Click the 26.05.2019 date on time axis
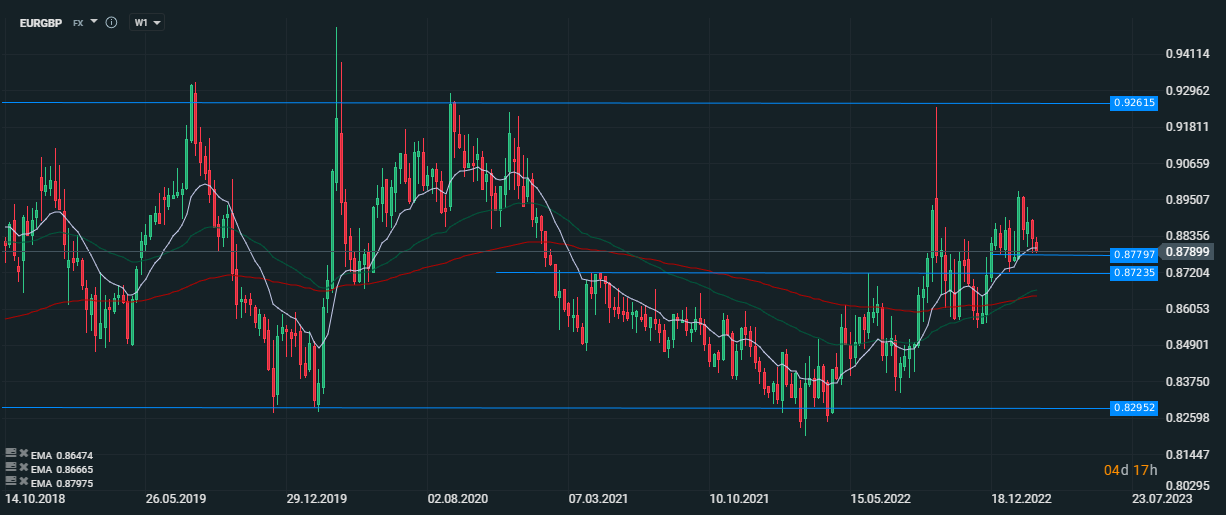1226x515 pixels. 175,497
